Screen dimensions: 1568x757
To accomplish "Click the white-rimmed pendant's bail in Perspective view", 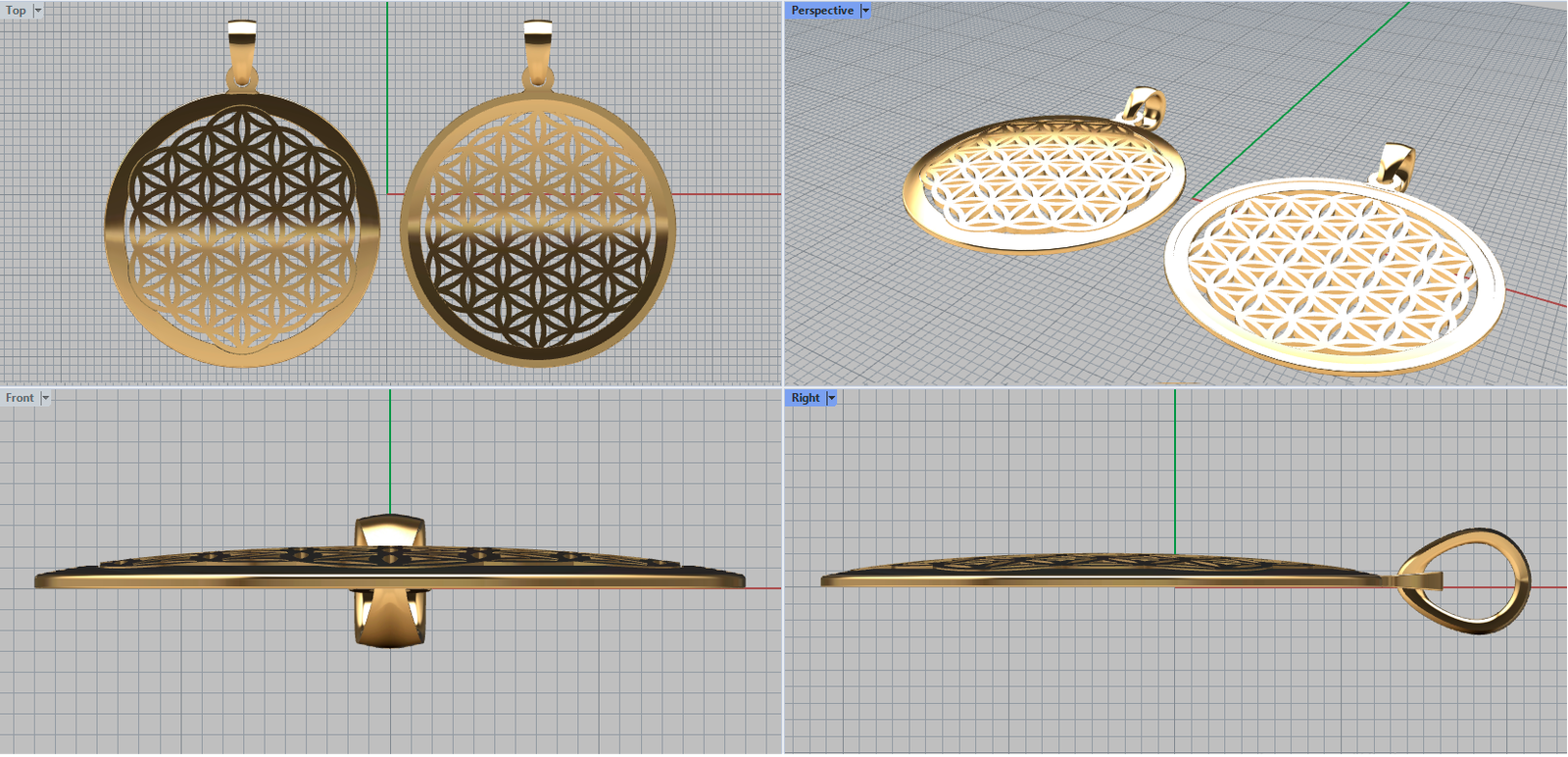I will click(1396, 165).
